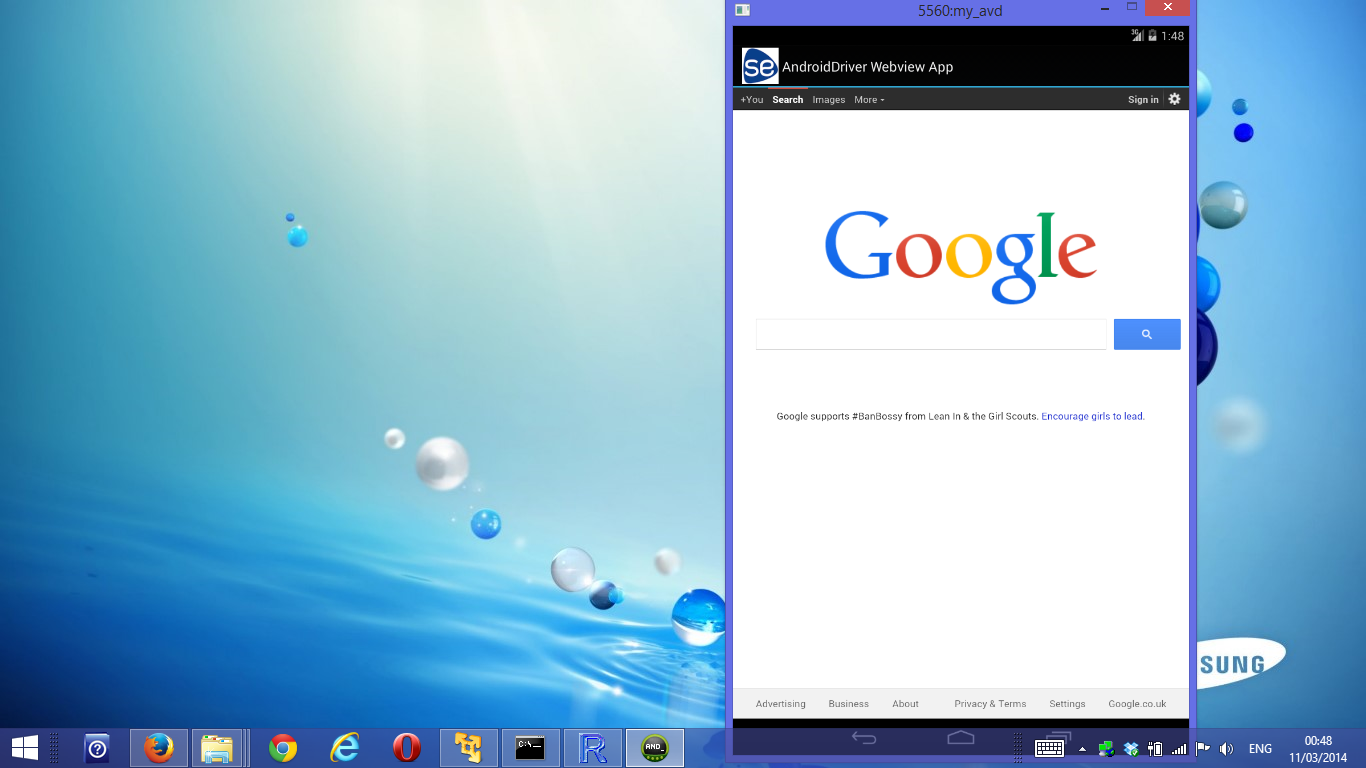The height and width of the screenshot is (768, 1366).
Task: Open the help question-mark taskbar icon
Action: point(97,748)
